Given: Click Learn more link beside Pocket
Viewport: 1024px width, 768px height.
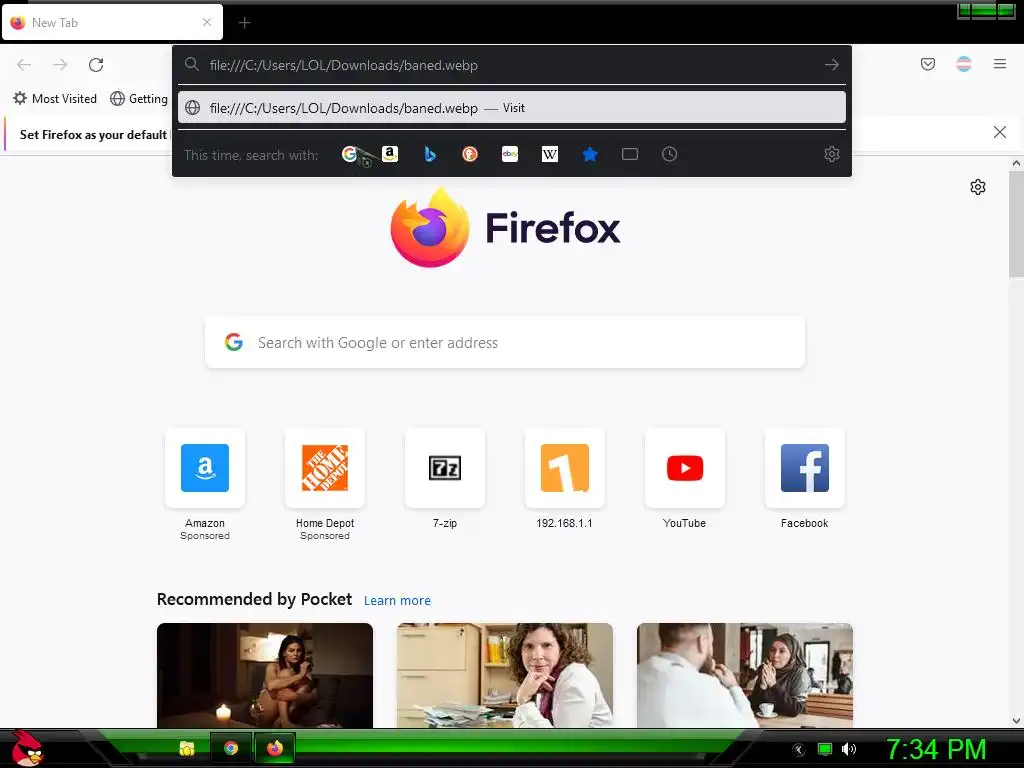Looking at the screenshot, I should tap(397, 601).
